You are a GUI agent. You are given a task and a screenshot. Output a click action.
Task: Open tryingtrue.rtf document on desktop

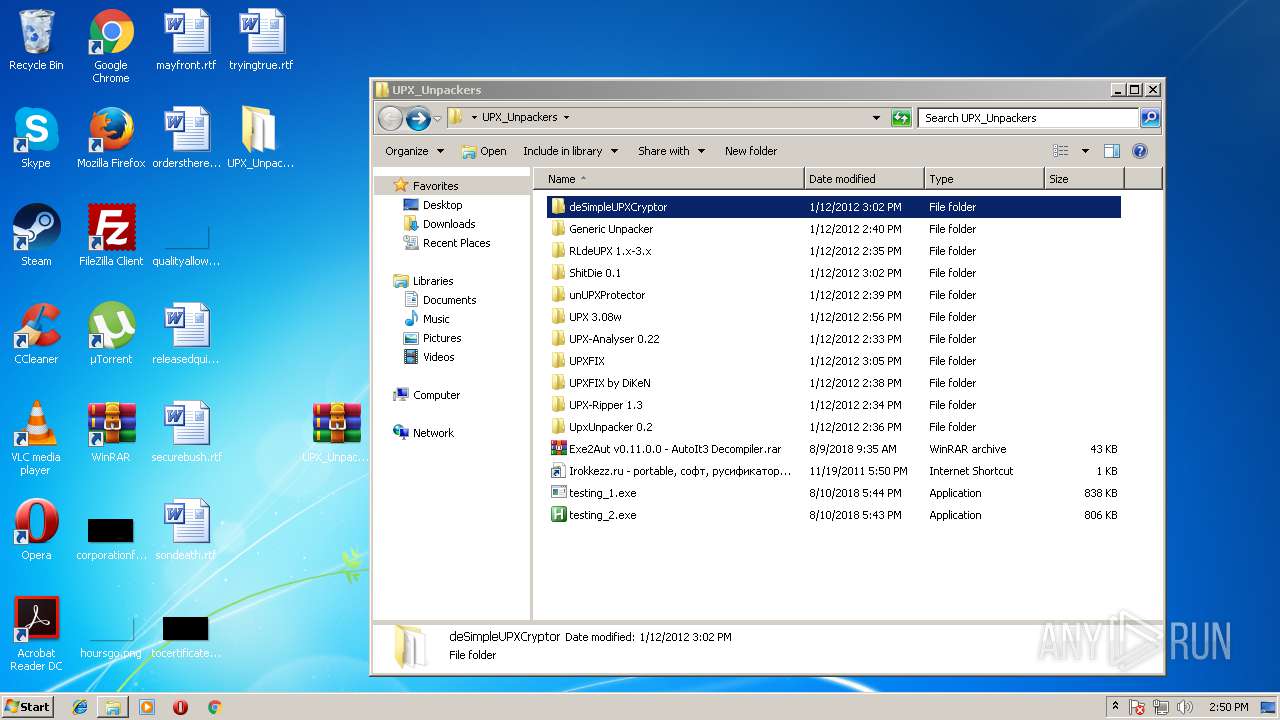[261, 41]
